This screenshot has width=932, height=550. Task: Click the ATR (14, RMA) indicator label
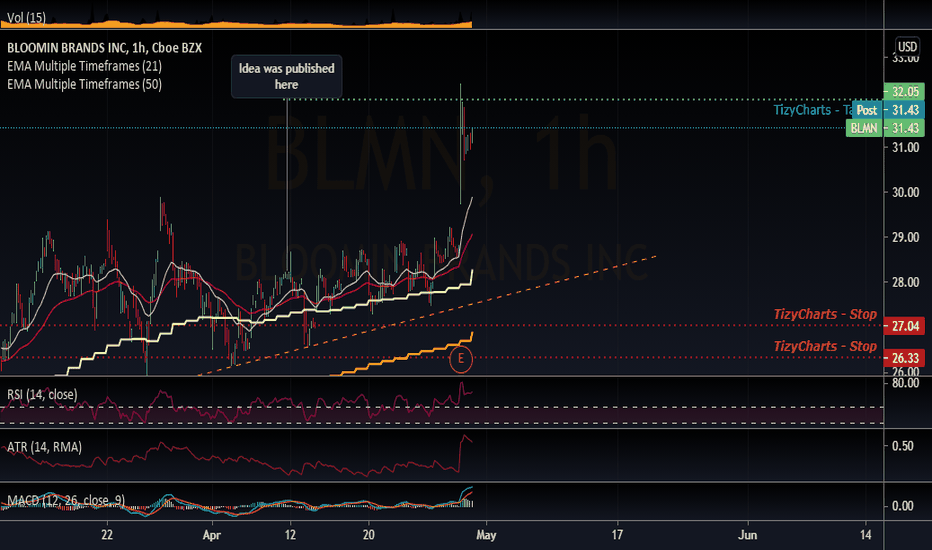click(x=45, y=447)
